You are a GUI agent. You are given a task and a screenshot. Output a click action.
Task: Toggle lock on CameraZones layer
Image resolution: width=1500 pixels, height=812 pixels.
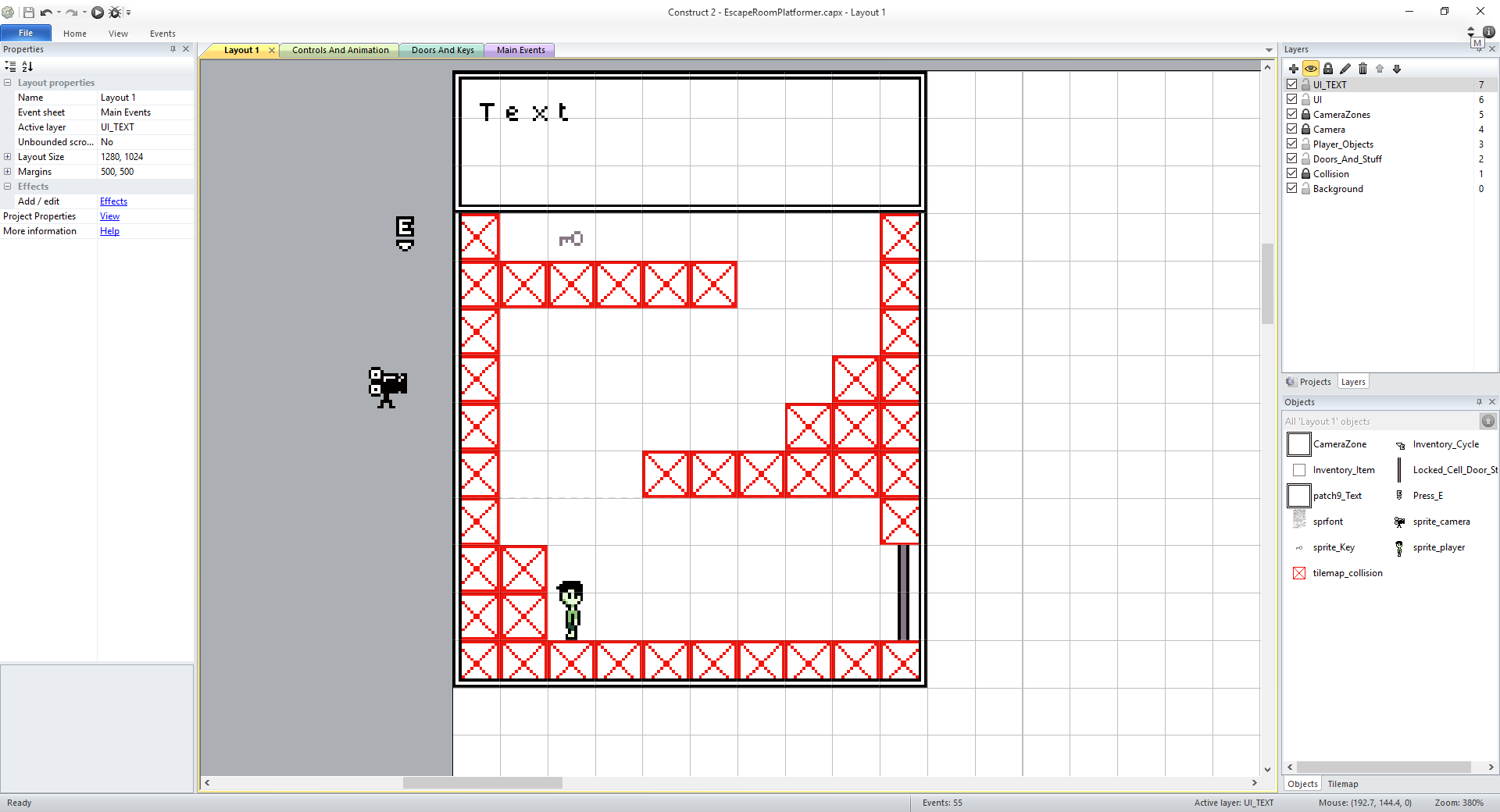1305,114
